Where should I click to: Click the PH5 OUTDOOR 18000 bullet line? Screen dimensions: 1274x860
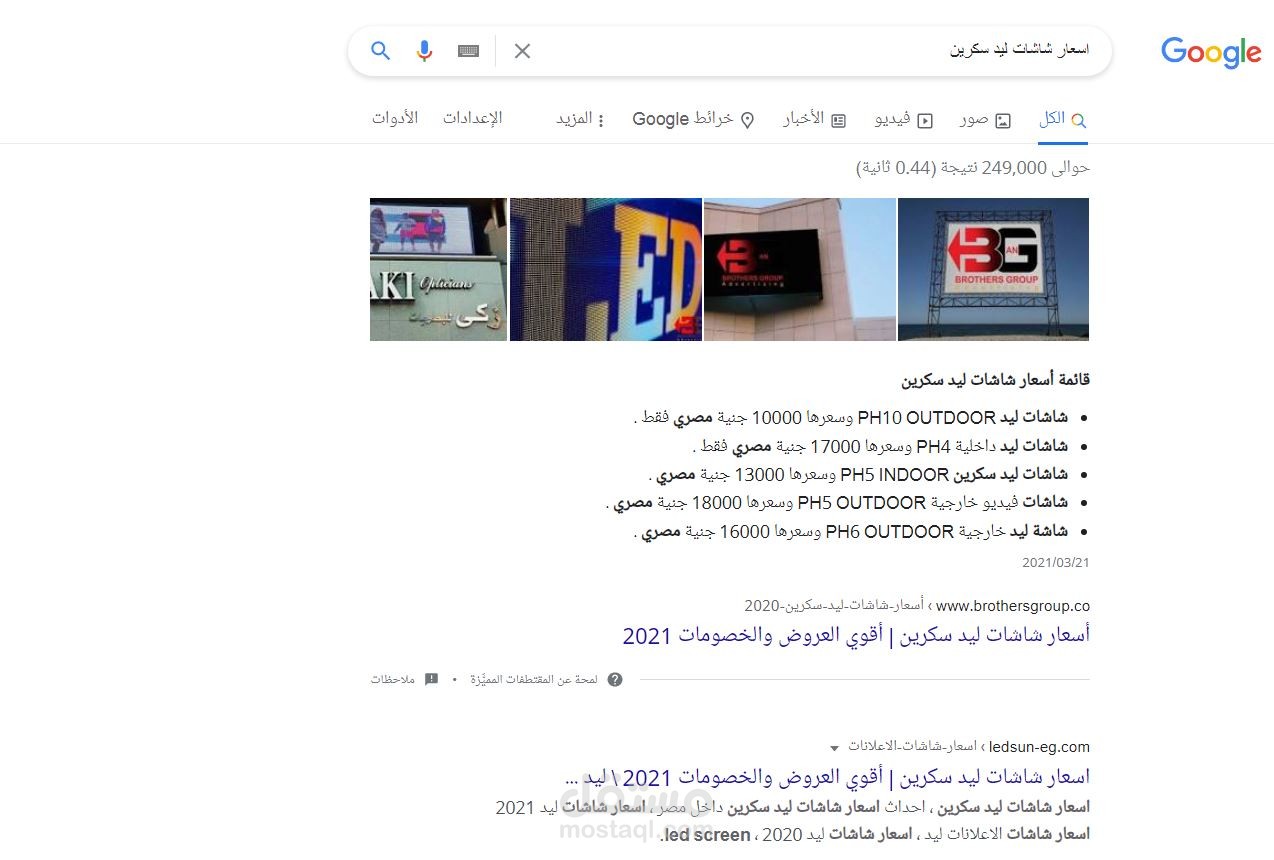pyautogui.click(x=837, y=503)
